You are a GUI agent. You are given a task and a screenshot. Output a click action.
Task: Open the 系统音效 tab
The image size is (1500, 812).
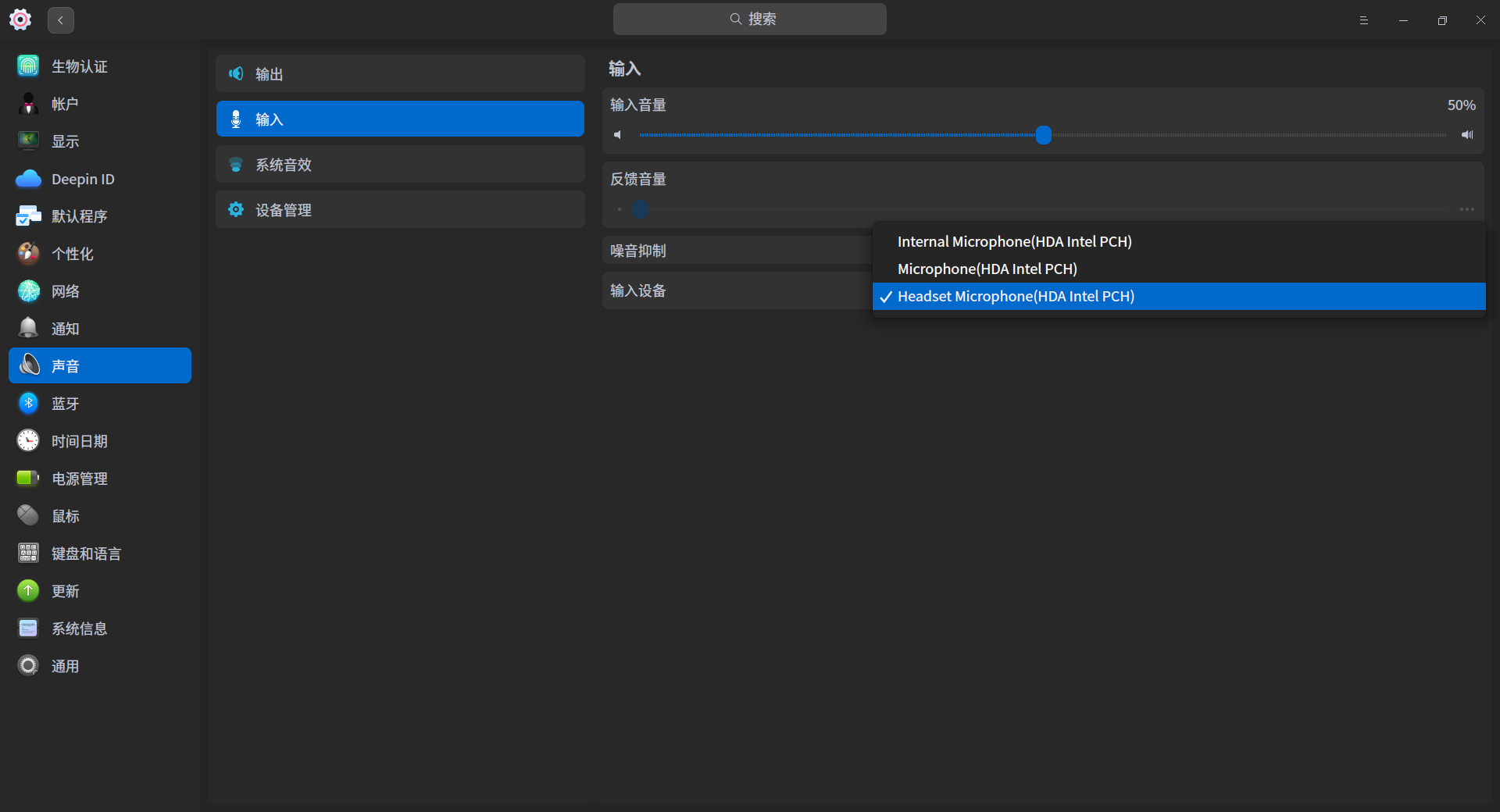[400, 164]
